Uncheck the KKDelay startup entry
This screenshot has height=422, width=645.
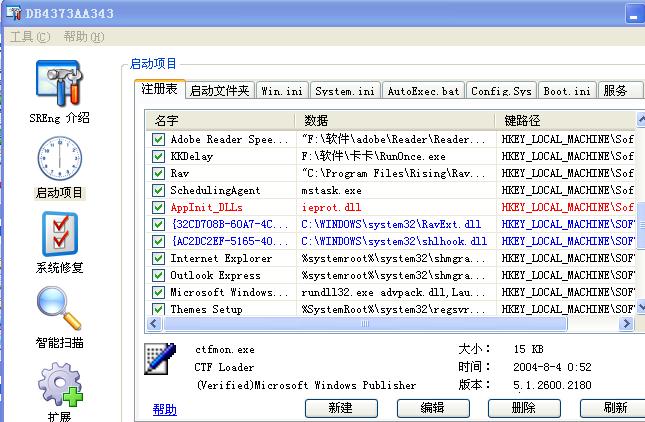pos(158,156)
